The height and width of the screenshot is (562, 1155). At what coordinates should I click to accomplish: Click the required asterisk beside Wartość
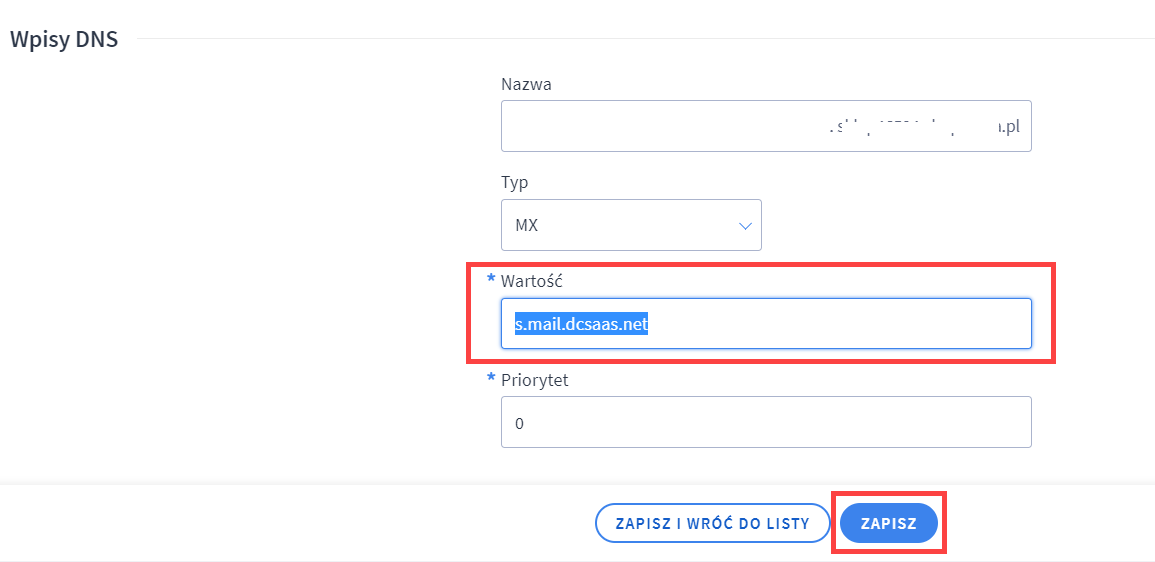point(491,278)
